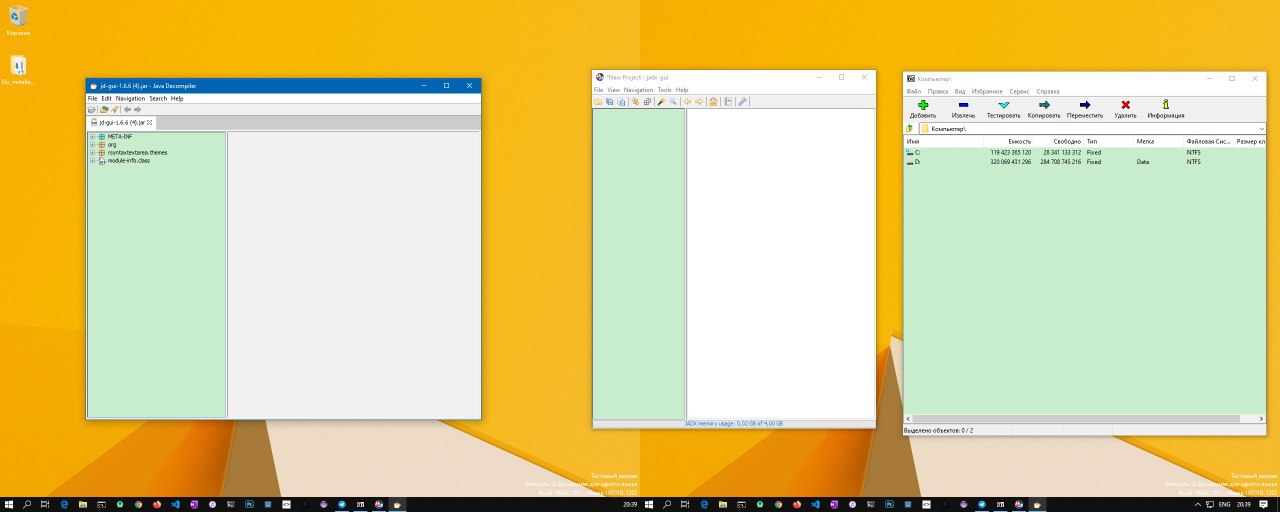Click JADX memory usage bar in jadx-gui

pyautogui.click(x=734, y=424)
